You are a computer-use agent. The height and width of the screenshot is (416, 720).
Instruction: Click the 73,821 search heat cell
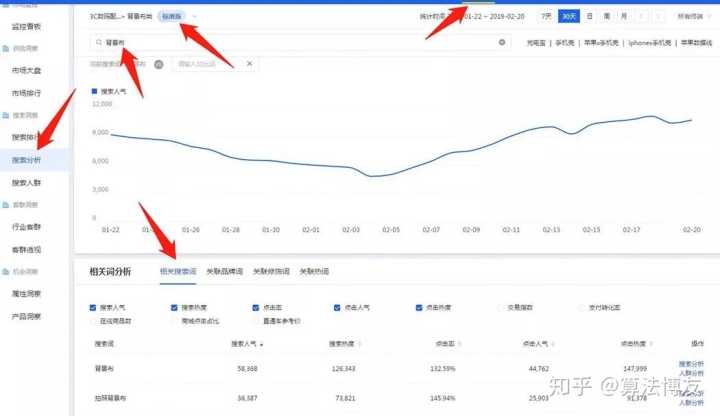345,398
